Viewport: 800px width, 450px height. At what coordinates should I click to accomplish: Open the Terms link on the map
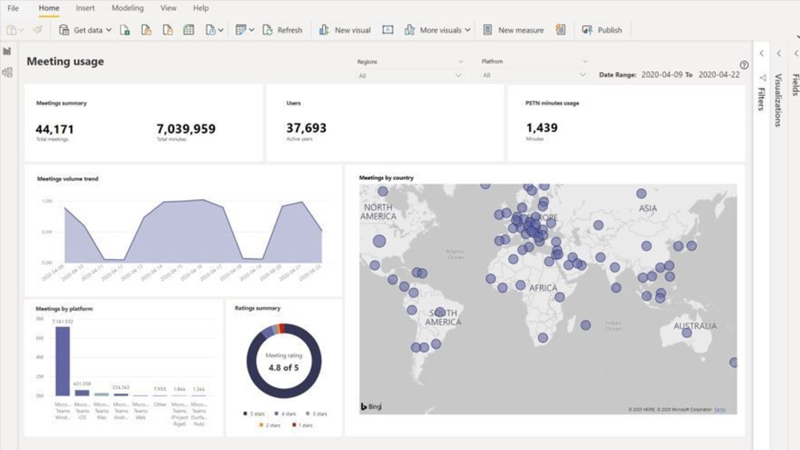point(719,410)
